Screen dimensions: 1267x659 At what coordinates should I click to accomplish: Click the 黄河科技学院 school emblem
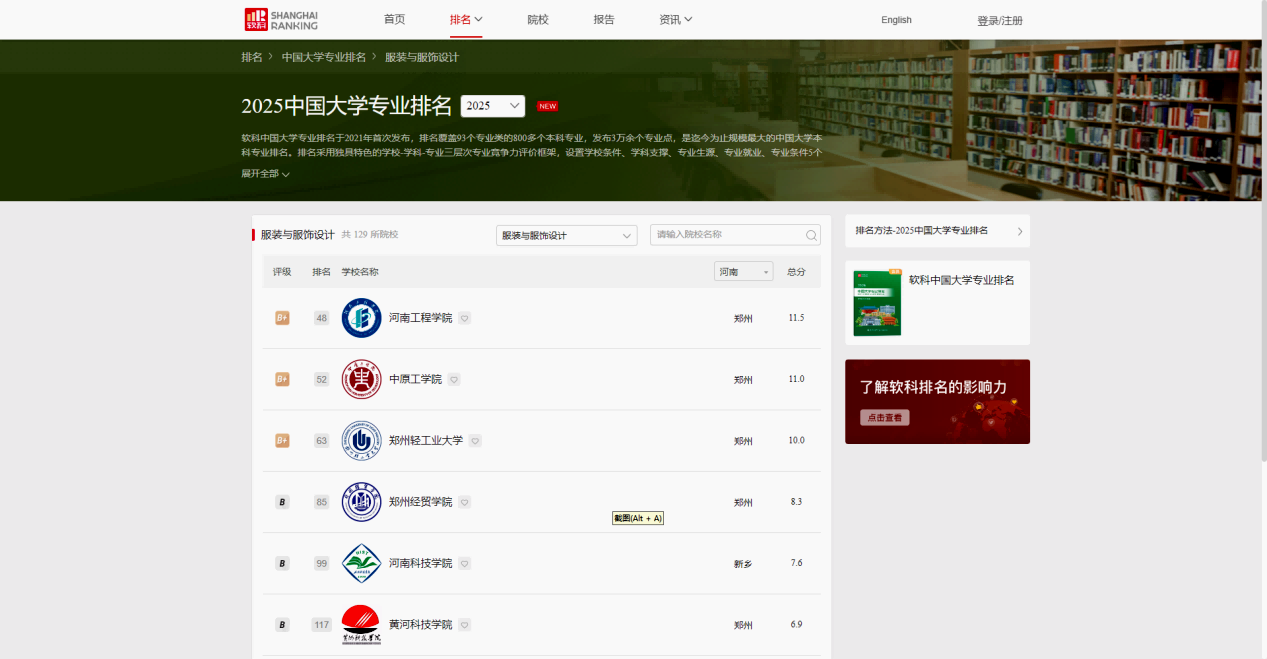361,625
